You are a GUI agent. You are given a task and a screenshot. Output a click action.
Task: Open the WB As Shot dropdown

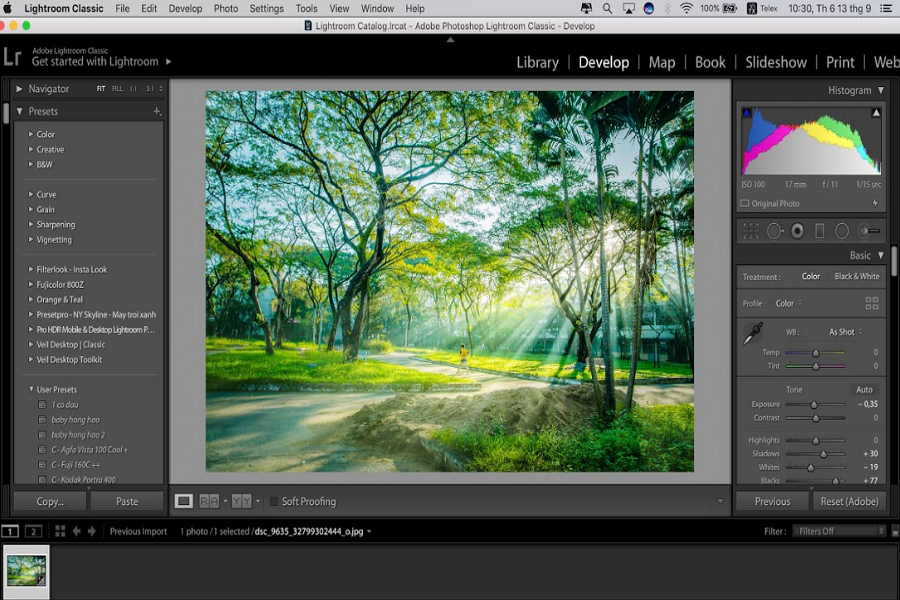click(845, 332)
